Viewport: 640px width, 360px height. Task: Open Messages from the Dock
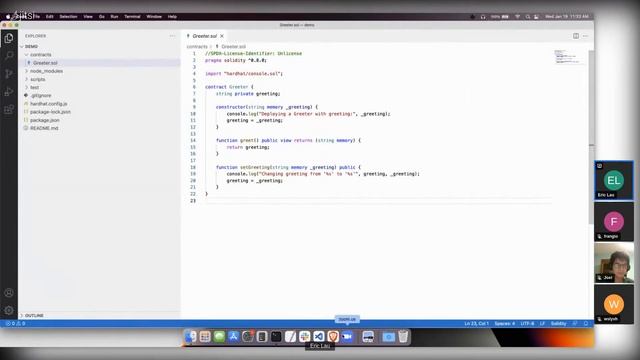219,336
